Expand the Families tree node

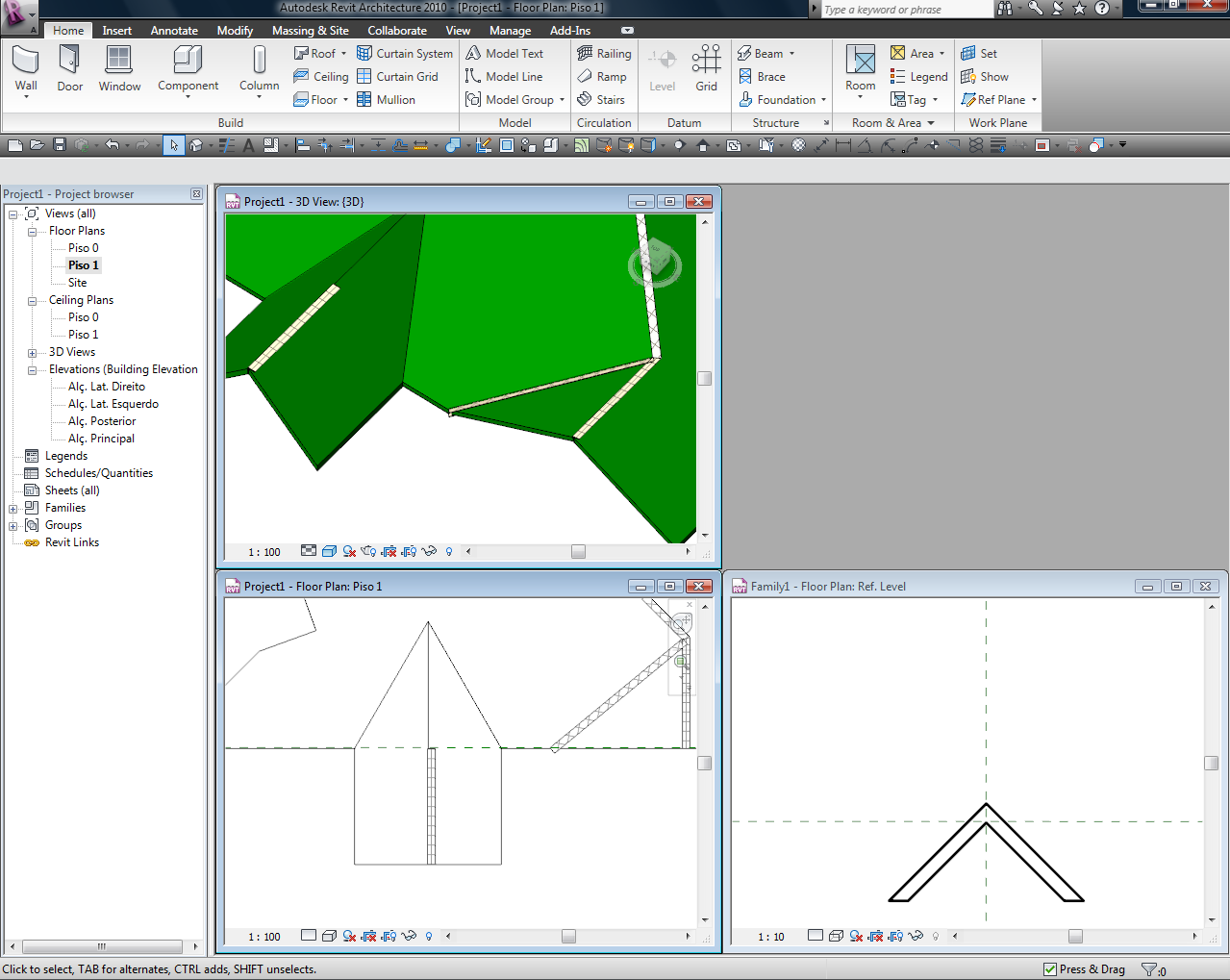(13, 509)
